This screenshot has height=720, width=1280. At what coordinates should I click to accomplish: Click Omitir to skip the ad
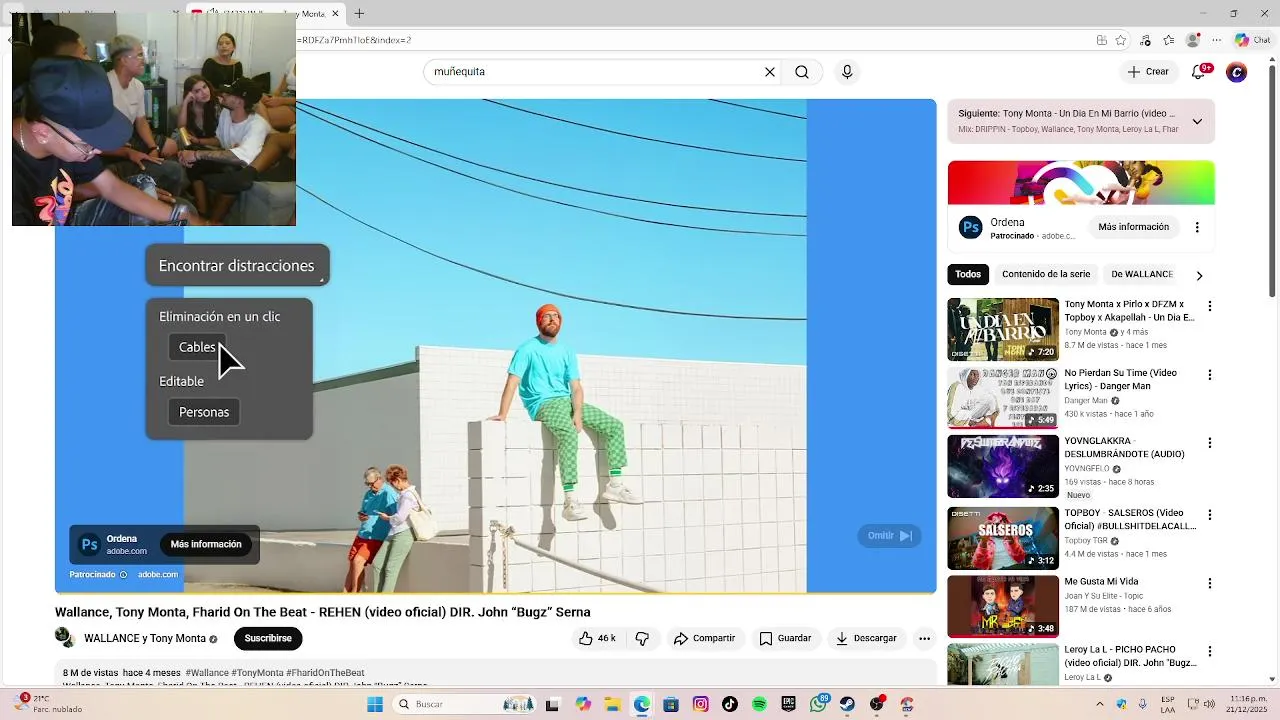(x=889, y=536)
